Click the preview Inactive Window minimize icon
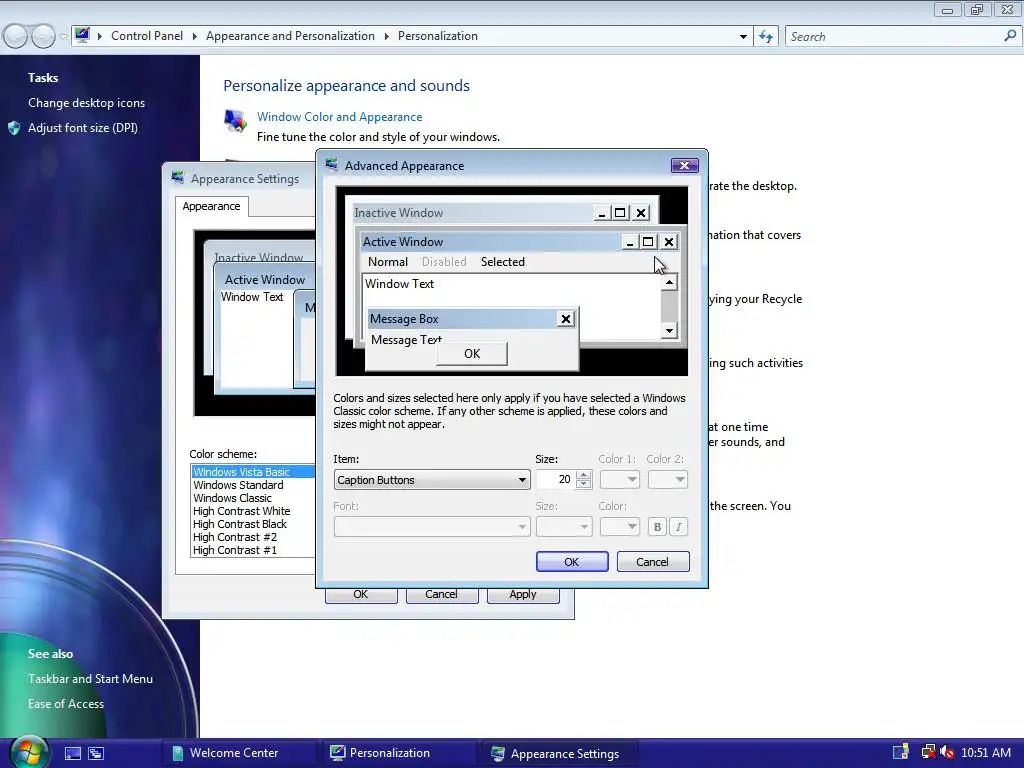This screenshot has height=768, width=1024. (x=601, y=213)
